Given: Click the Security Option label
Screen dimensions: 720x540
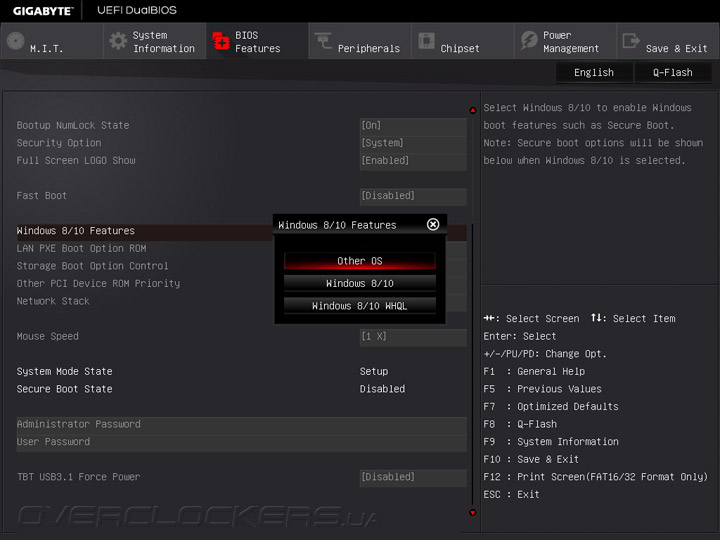Looking at the screenshot, I should click(x=59, y=143).
